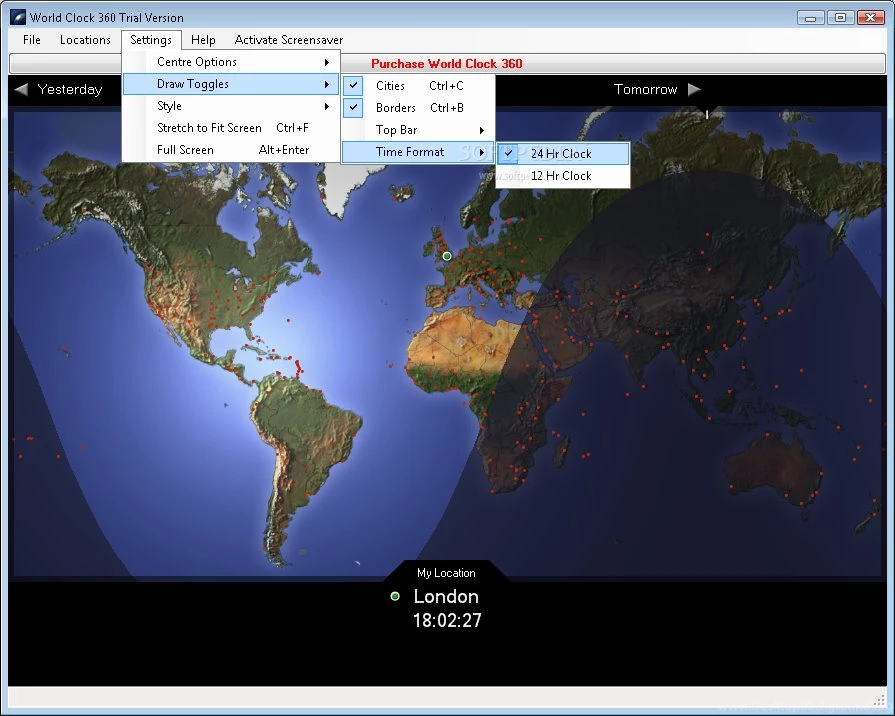The image size is (895, 716).
Task: Expand the Top Bar submenu
Action: (418, 130)
